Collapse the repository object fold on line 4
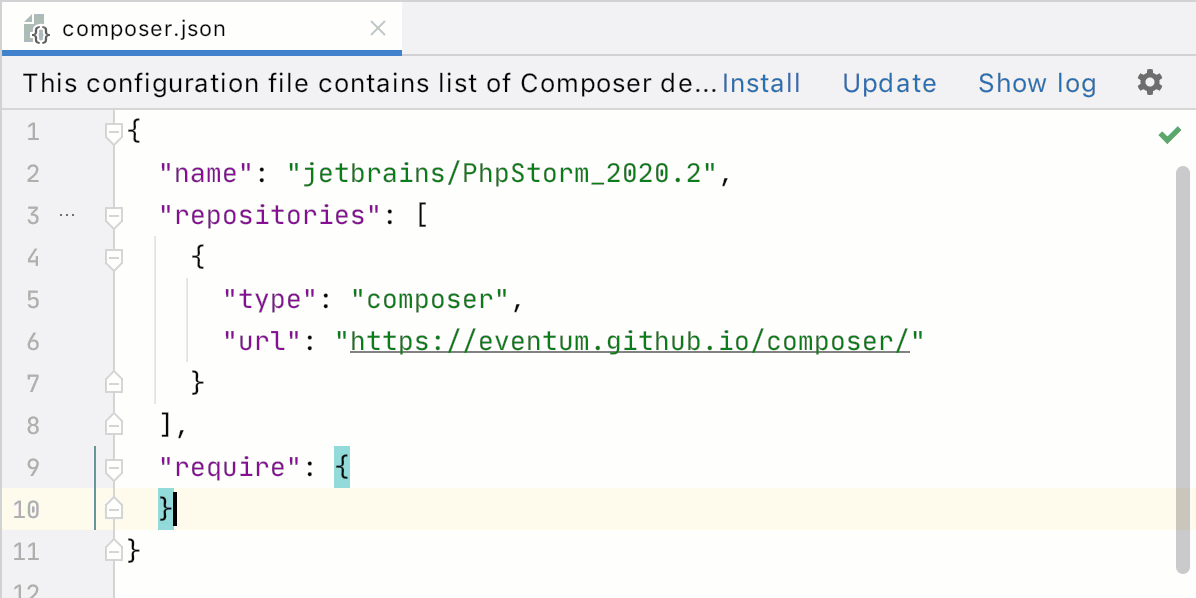 114,258
